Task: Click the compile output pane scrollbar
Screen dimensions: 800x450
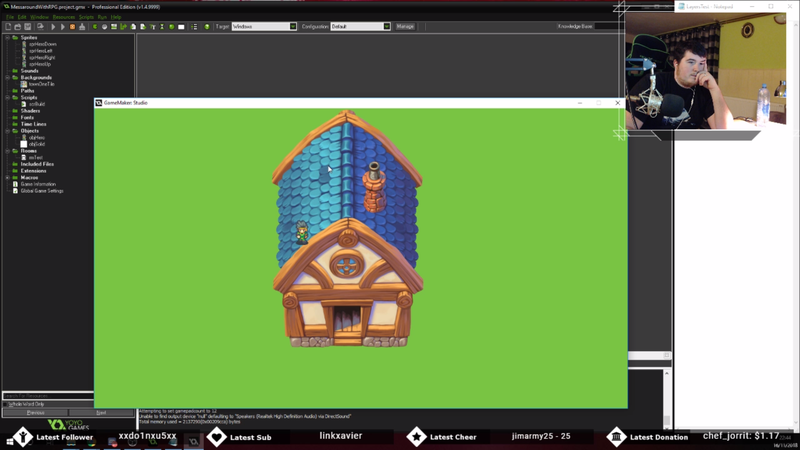Action: click(667, 399)
